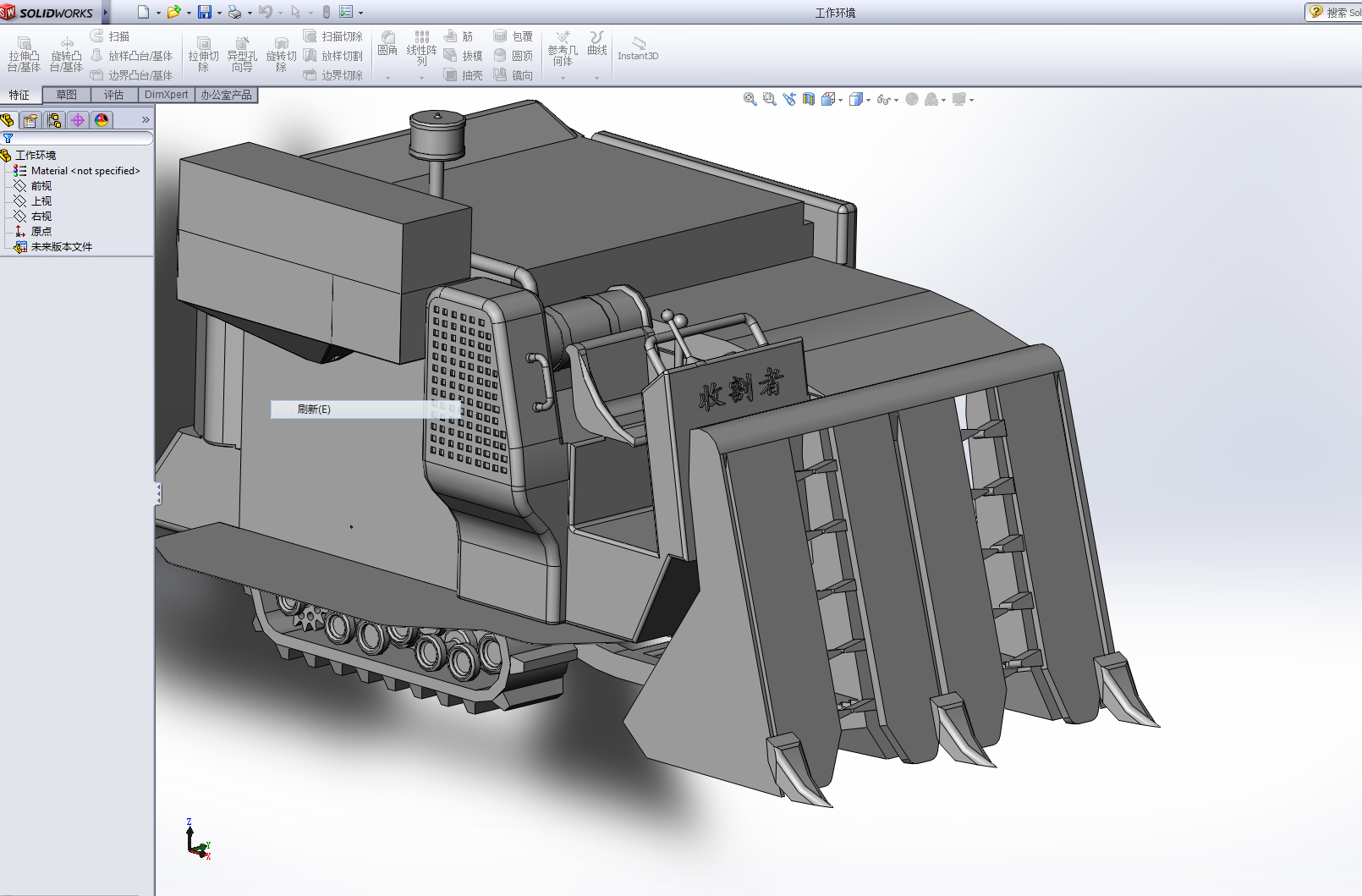Viewport: 1362px width, 896px height.
Task: Open the Options list icon
Action: (x=346, y=12)
